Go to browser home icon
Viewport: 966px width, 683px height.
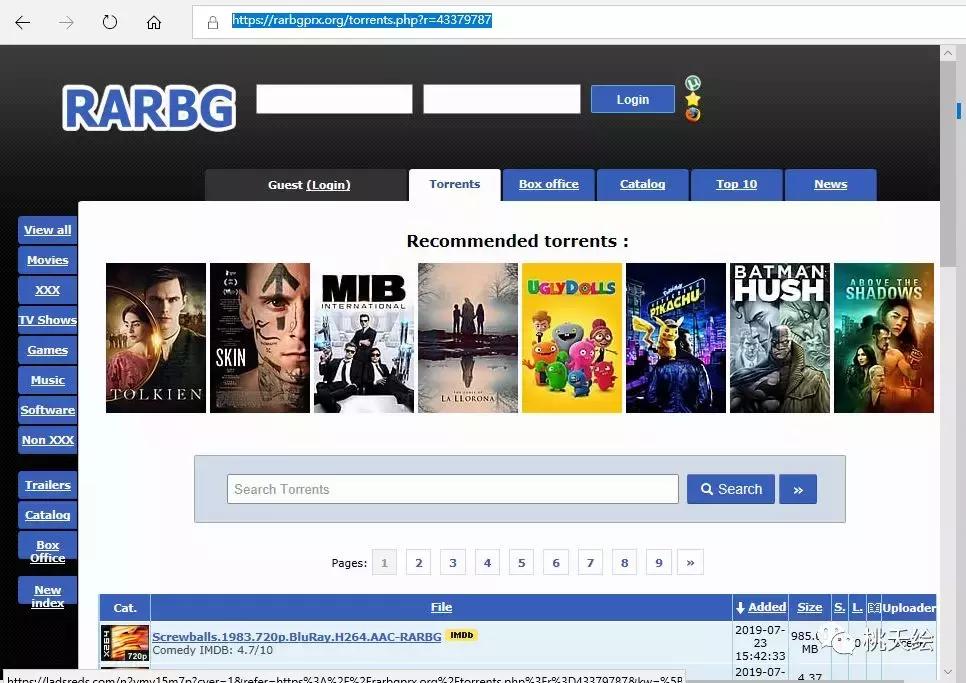[x=154, y=22]
